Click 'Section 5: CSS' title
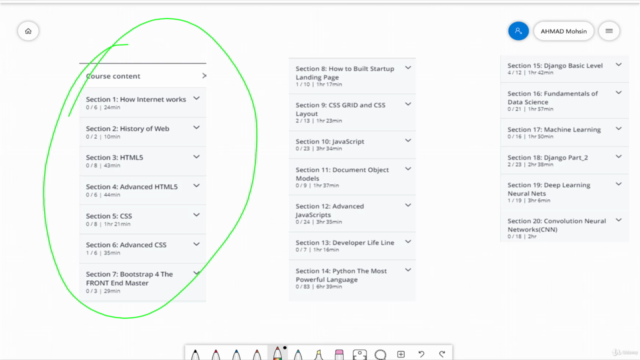This screenshot has width=640, height=360. tap(109, 216)
